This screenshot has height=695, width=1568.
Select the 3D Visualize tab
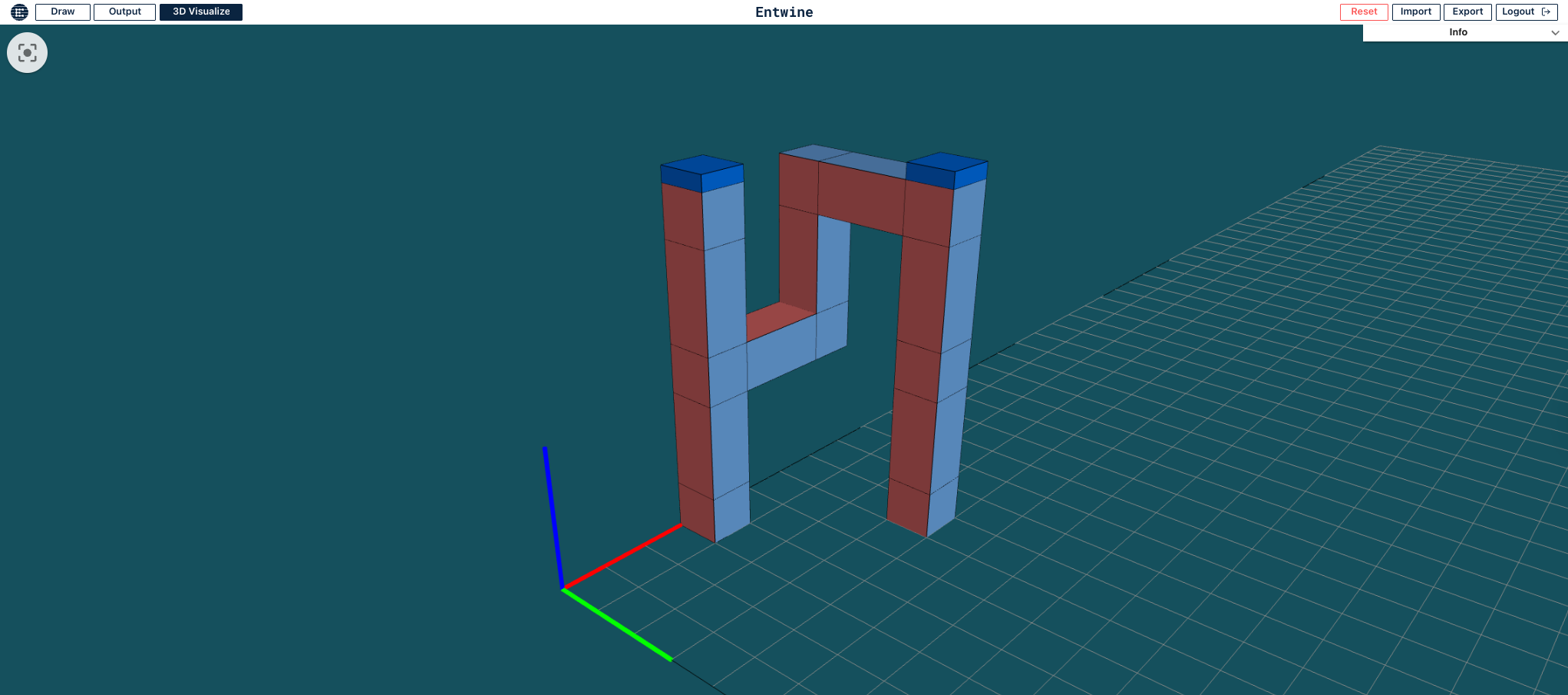[x=200, y=12]
